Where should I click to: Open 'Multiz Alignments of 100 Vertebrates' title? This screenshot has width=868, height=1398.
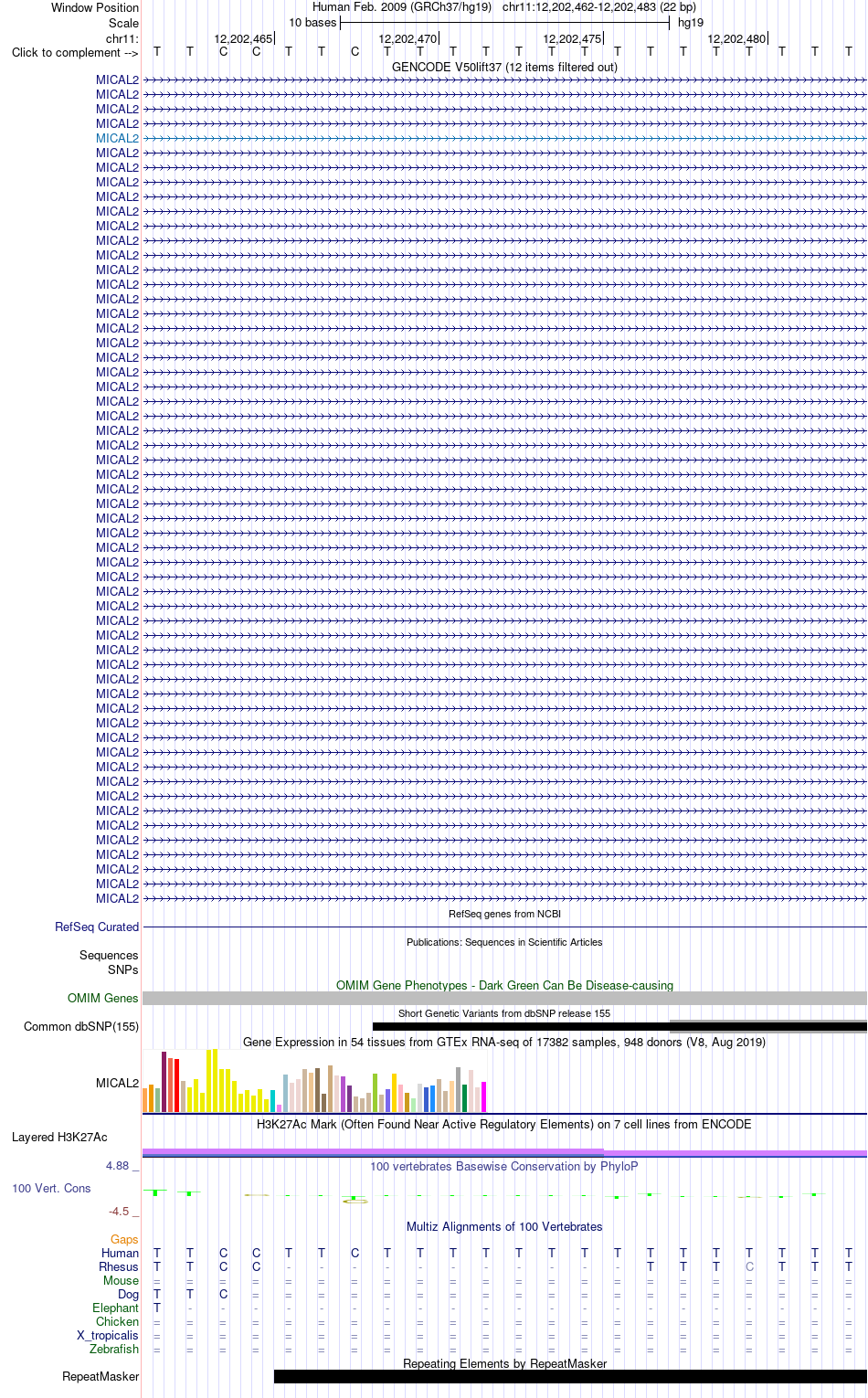(x=504, y=1226)
